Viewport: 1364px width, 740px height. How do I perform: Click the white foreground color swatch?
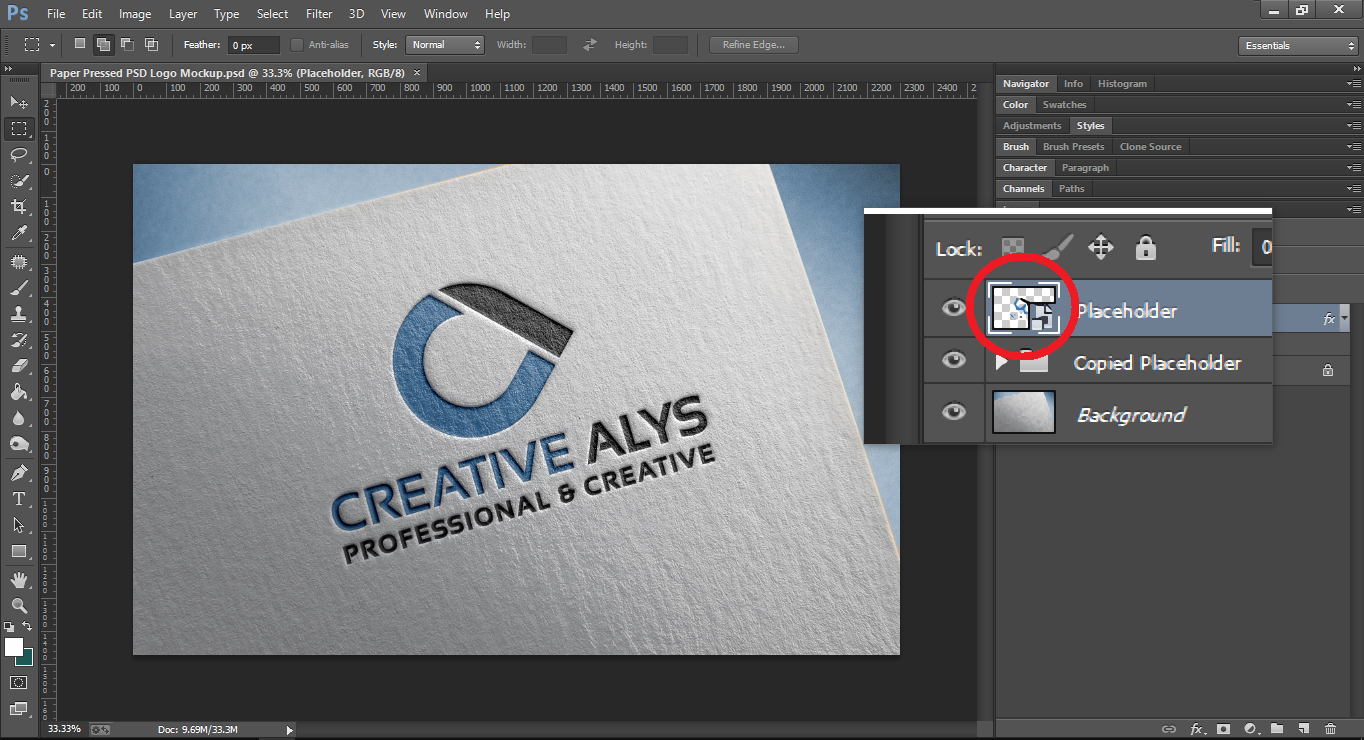(x=14, y=647)
